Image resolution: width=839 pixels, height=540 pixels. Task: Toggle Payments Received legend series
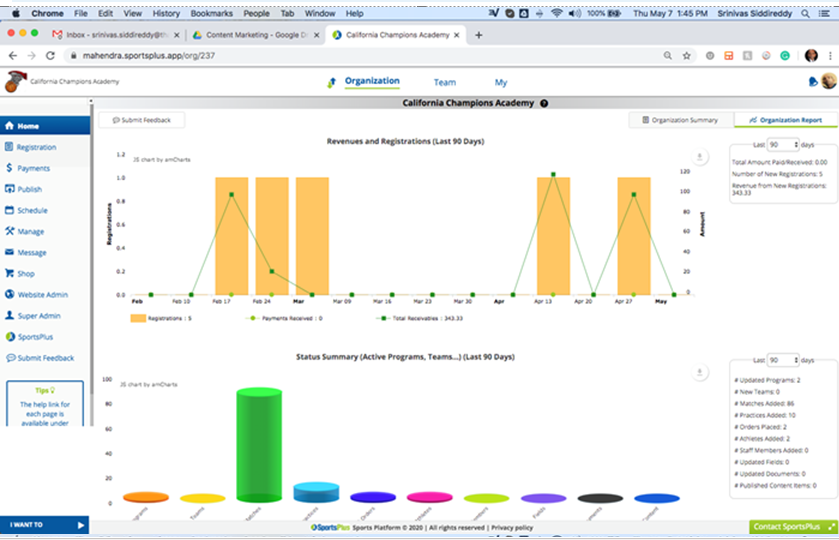284,318
